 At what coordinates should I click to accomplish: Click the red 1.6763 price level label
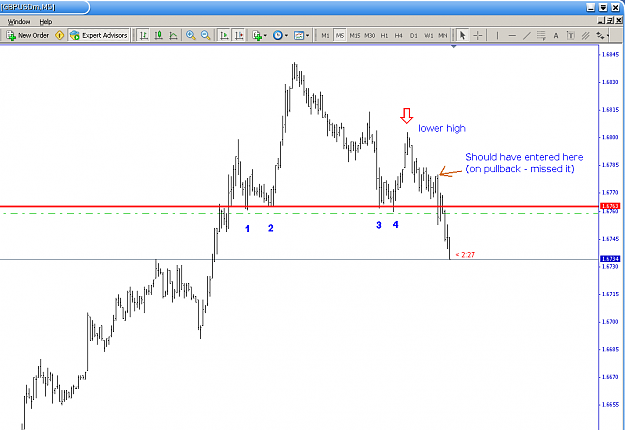609,206
